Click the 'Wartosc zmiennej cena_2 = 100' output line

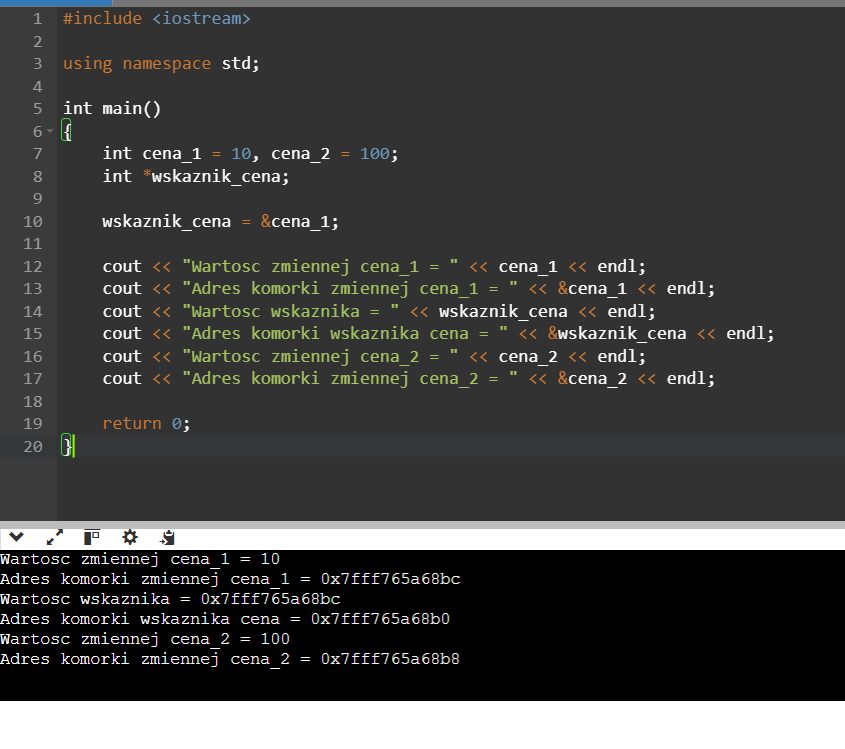pyautogui.click(x=145, y=639)
